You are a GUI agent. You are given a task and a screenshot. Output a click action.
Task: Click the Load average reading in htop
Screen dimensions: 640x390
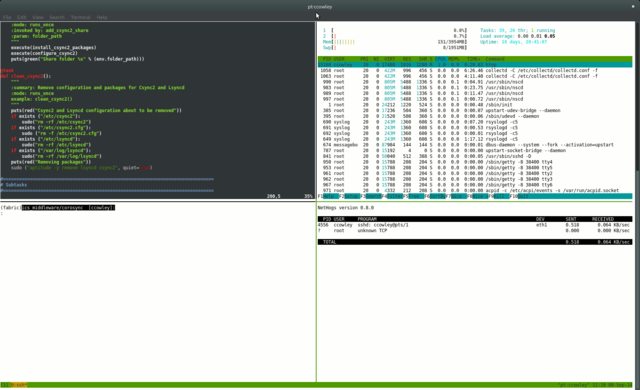pos(517,36)
